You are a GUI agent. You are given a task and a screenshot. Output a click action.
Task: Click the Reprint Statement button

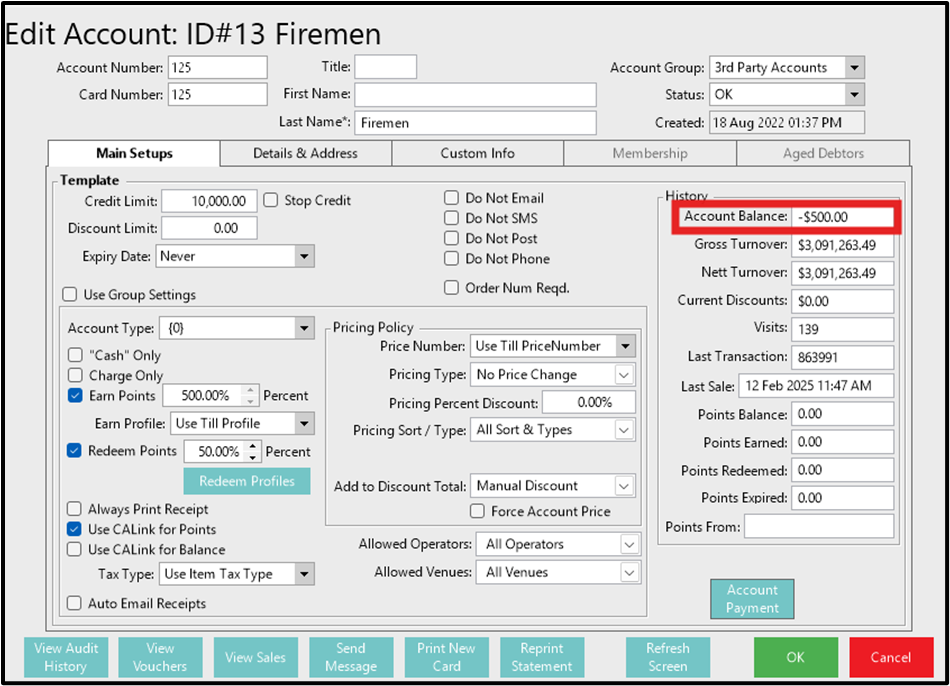click(x=542, y=657)
